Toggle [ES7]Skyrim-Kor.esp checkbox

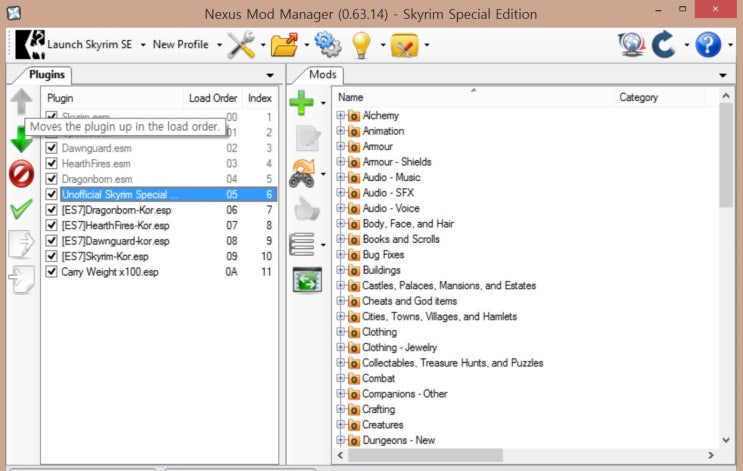click(52, 256)
